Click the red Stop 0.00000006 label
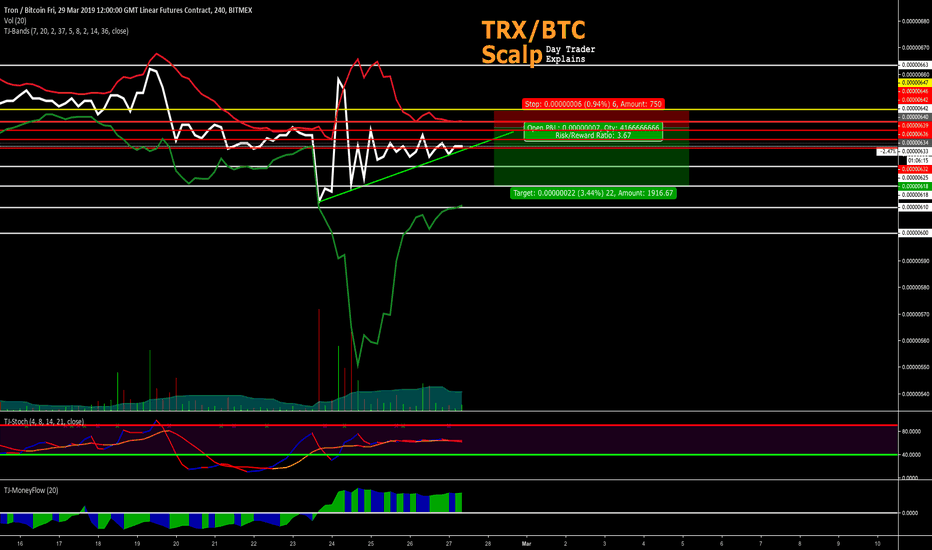 tap(593, 104)
